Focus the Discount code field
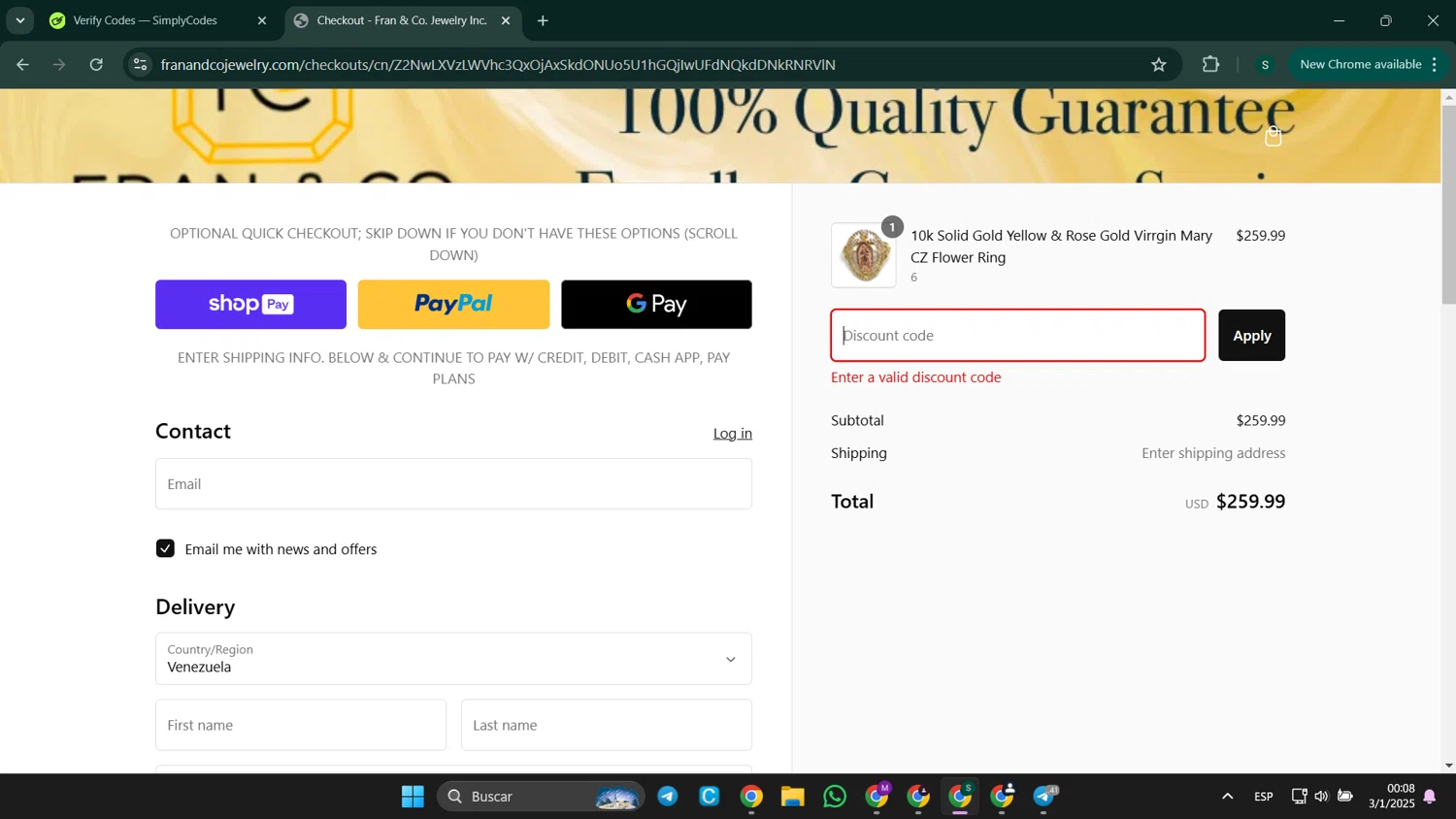 click(1018, 335)
